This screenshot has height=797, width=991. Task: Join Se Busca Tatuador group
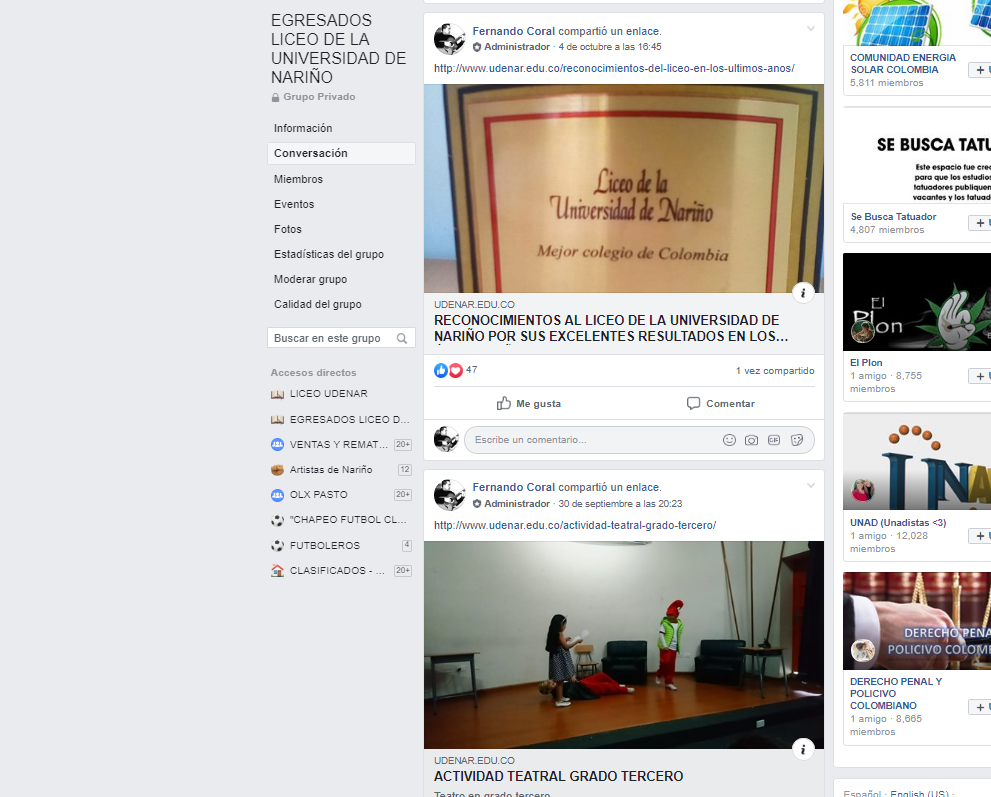tap(980, 223)
